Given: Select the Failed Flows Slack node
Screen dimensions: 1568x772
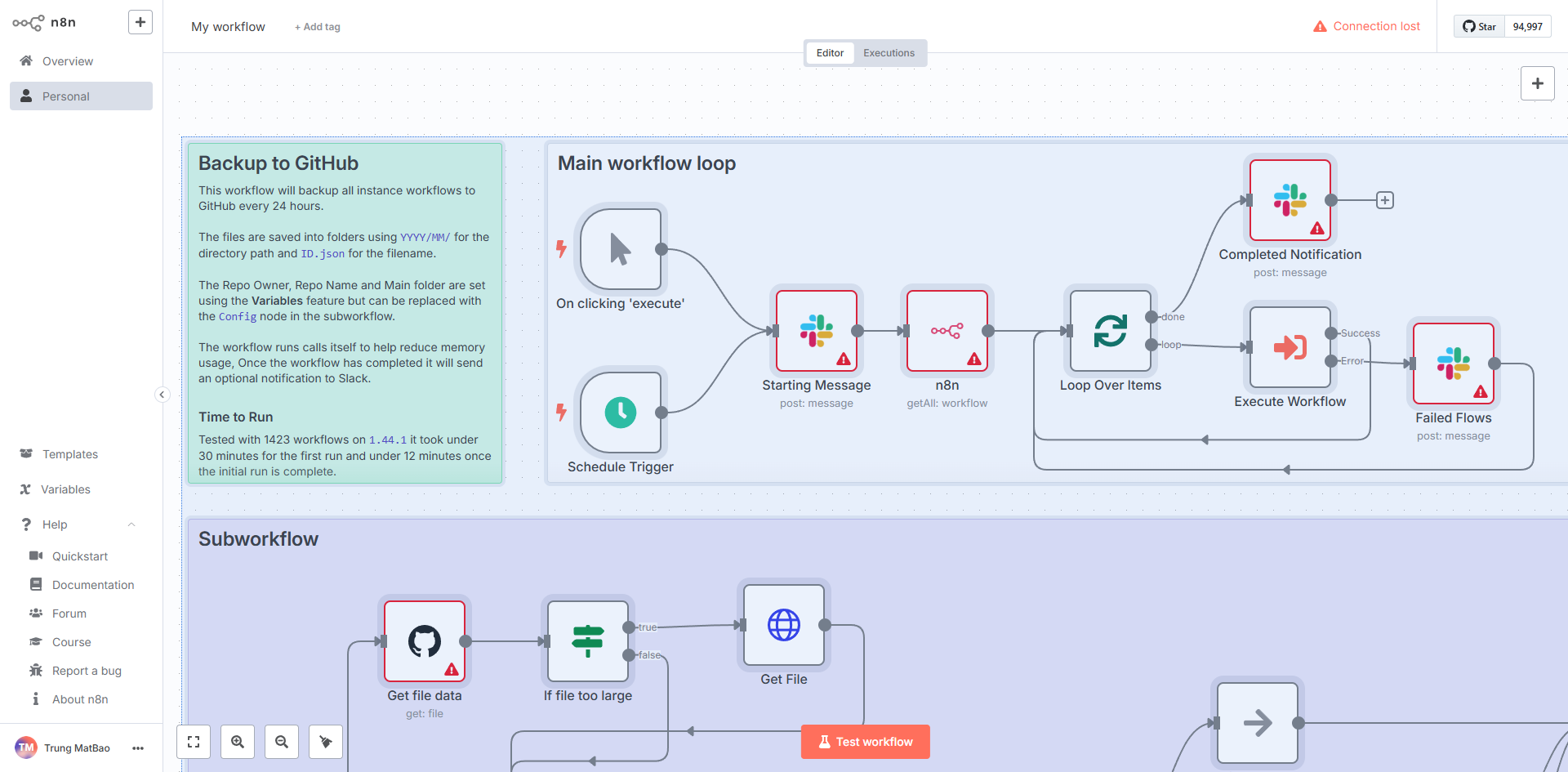Looking at the screenshot, I should point(1454,364).
